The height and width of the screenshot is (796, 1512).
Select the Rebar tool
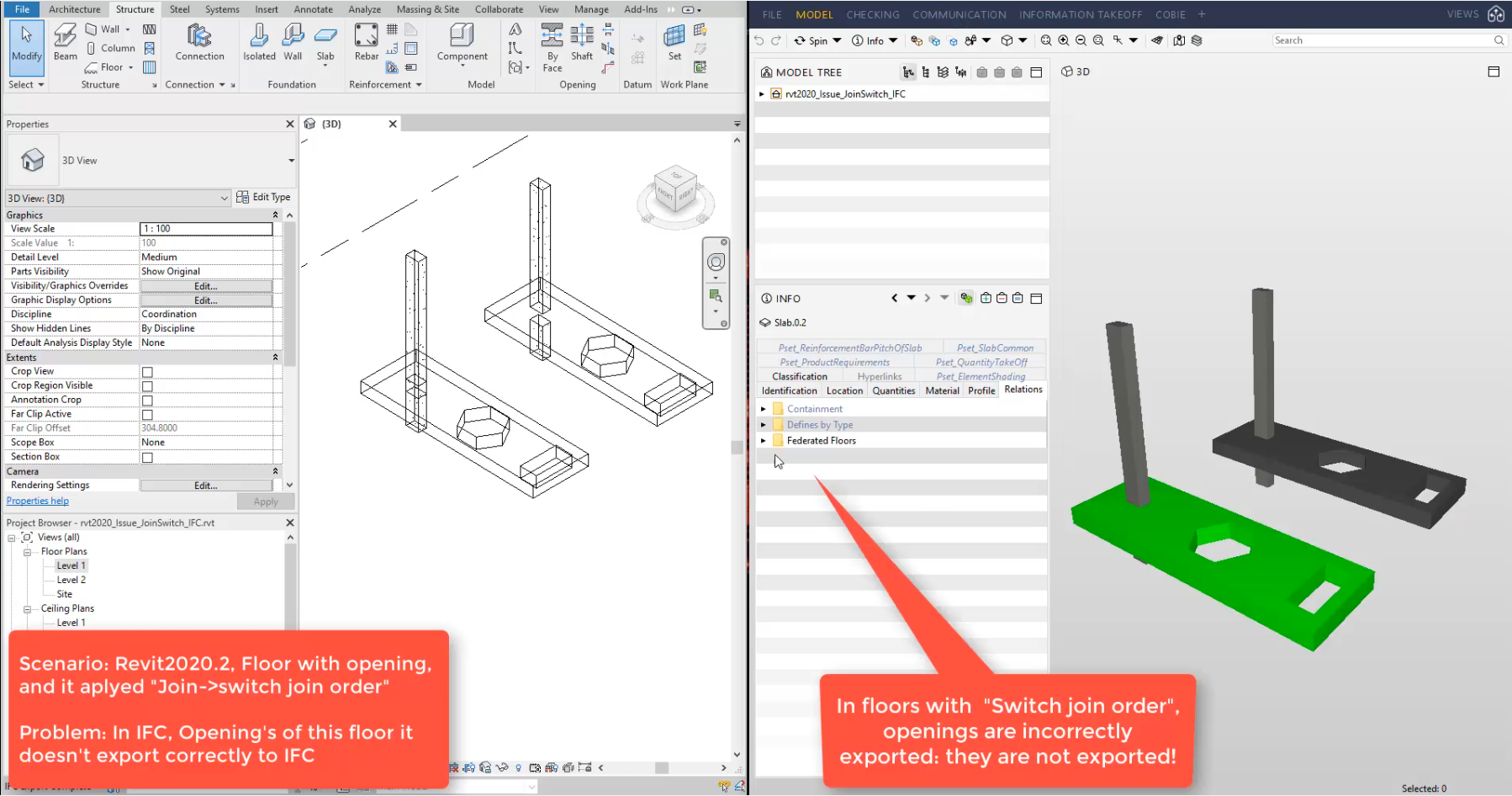365,42
